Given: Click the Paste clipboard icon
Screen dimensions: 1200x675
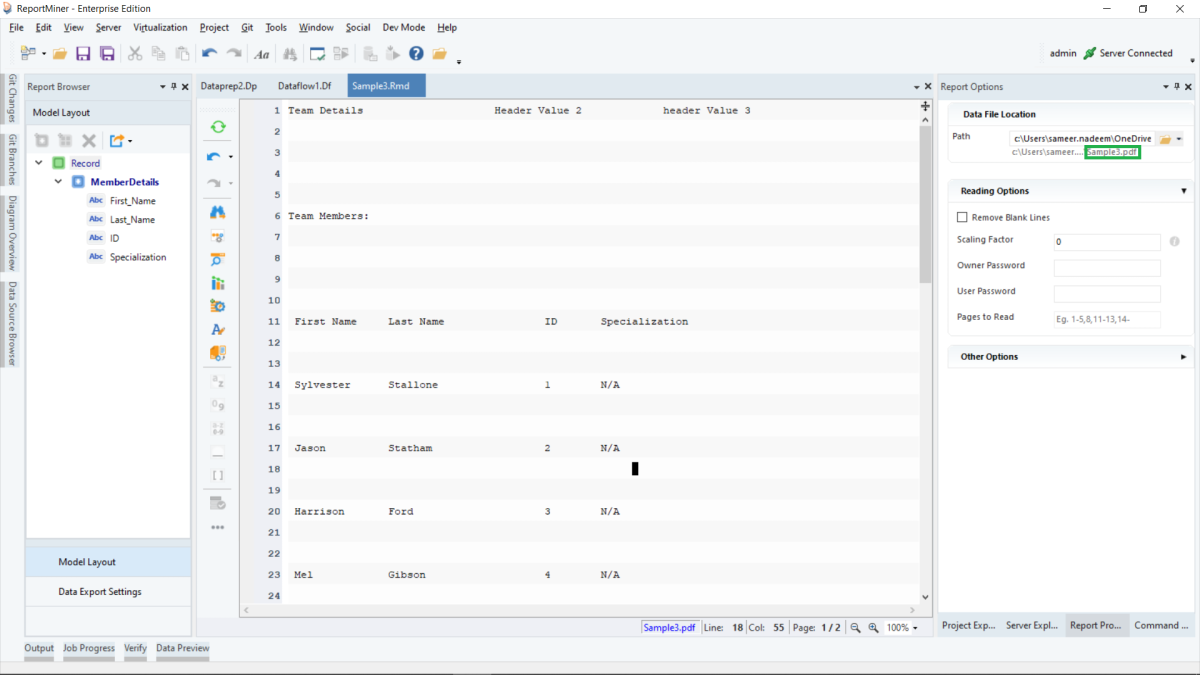Looking at the screenshot, I should [182, 53].
